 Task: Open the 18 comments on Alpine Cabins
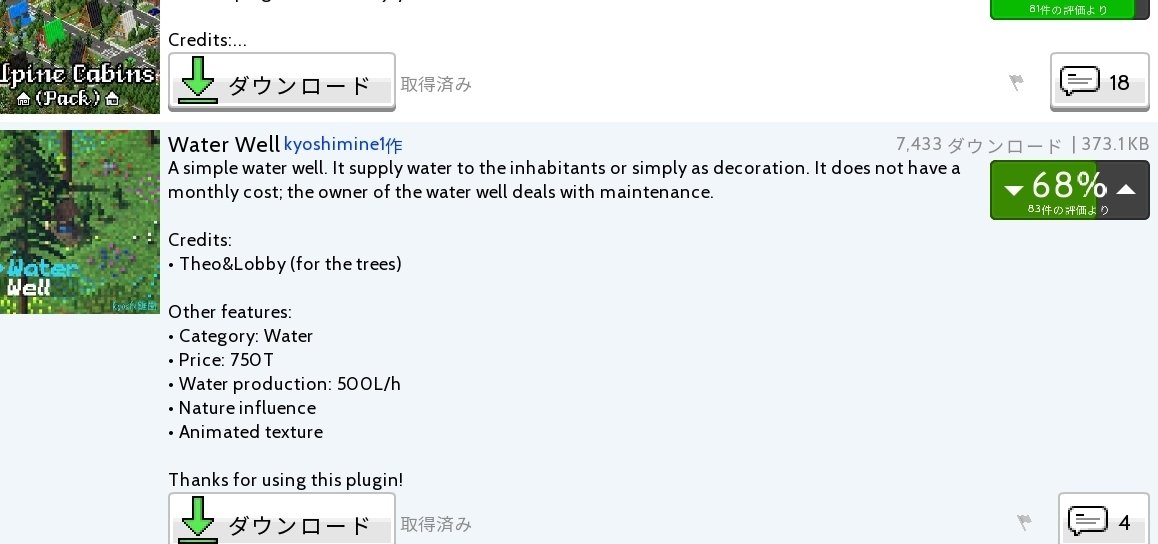(x=1100, y=82)
